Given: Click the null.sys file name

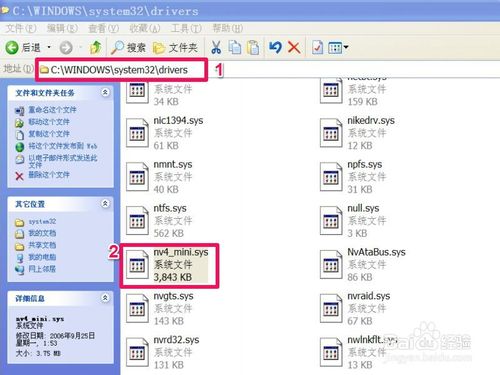Looking at the screenshot, I should [x=363, y=208].
